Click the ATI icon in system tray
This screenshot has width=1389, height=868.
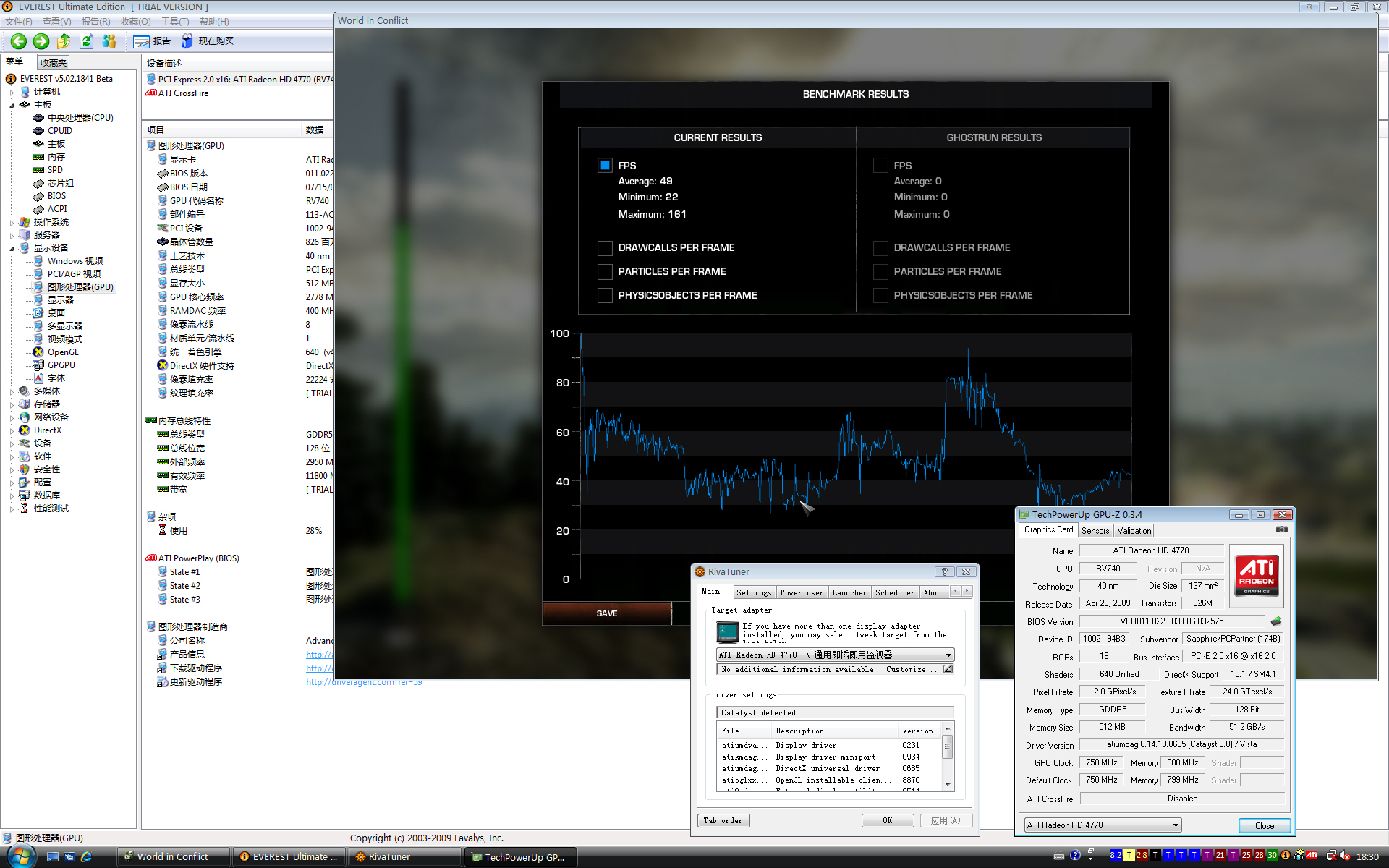click(x=1311, y=856)
